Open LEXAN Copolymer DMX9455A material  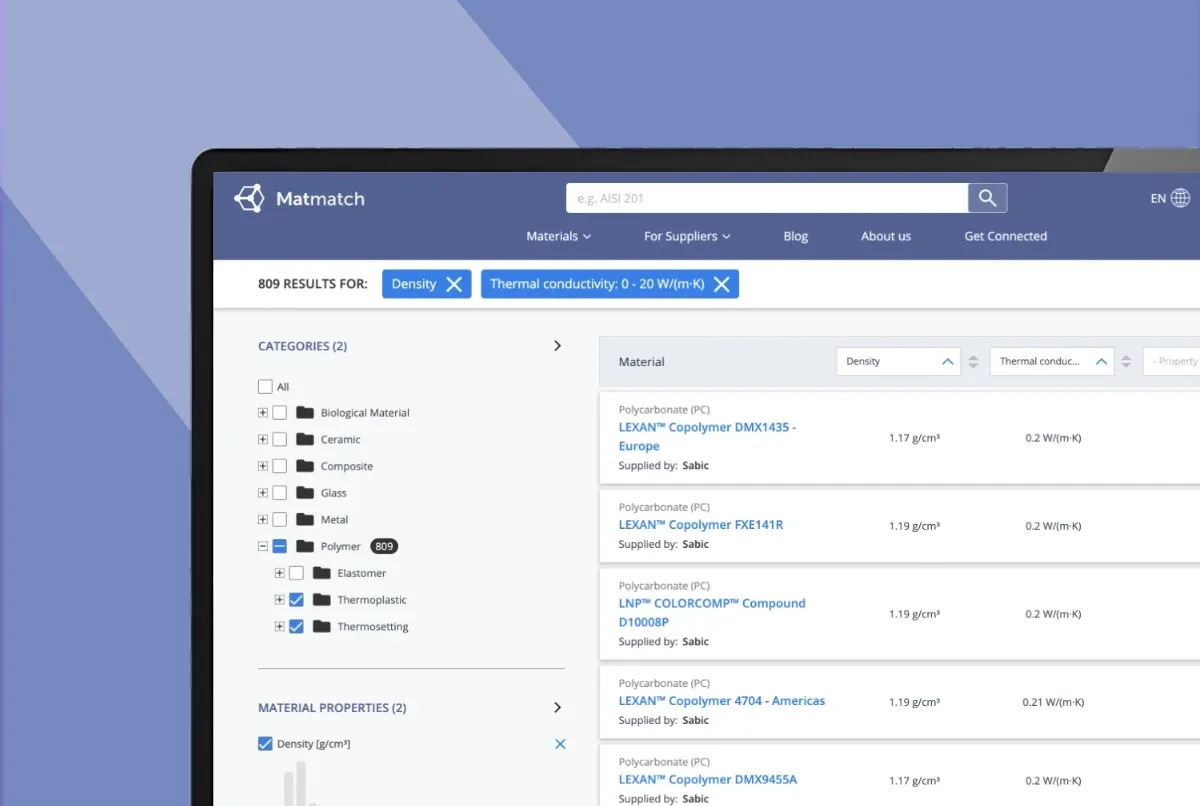(x=708, y=779)
